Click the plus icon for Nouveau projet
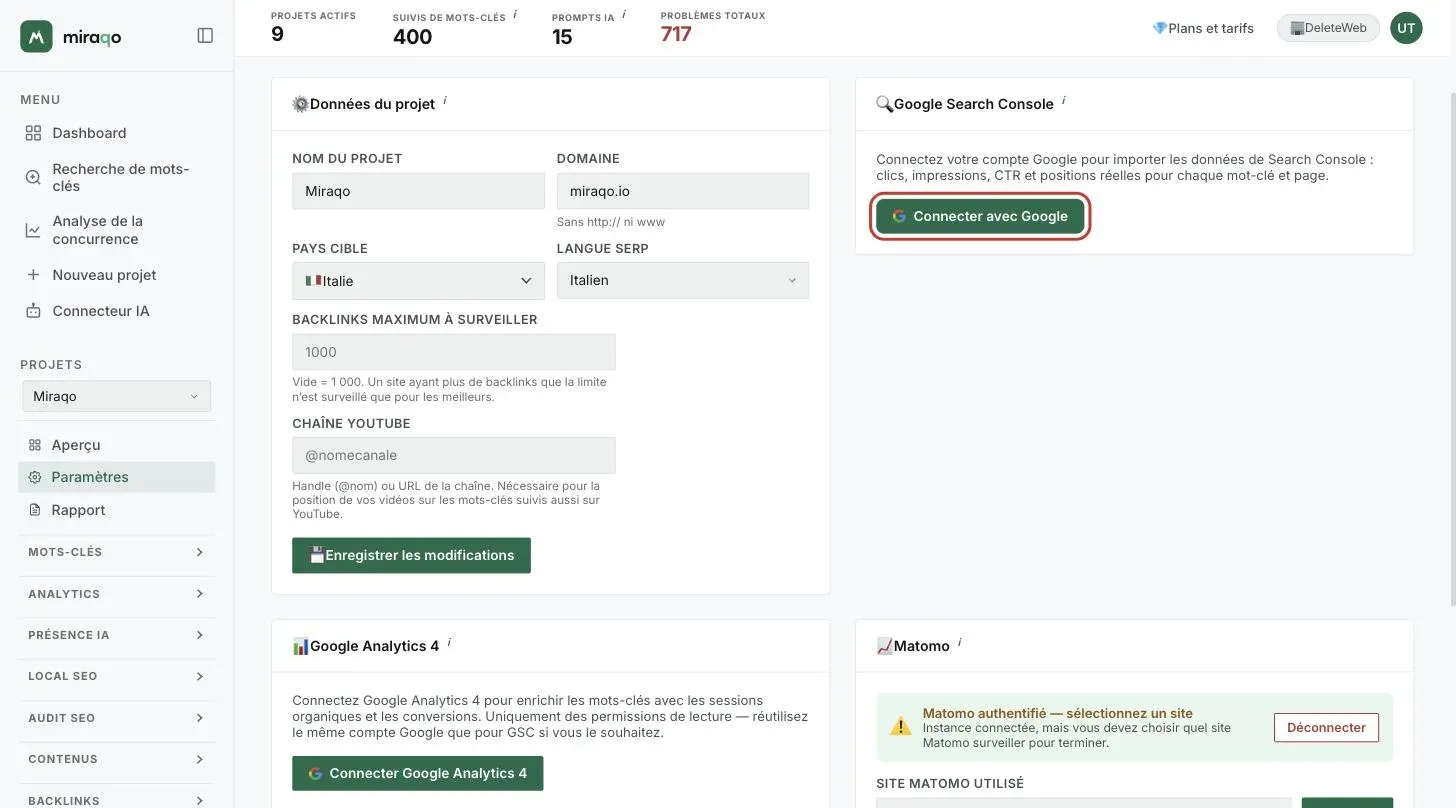This screenshot has height=808, width=1456. point(33,275)
